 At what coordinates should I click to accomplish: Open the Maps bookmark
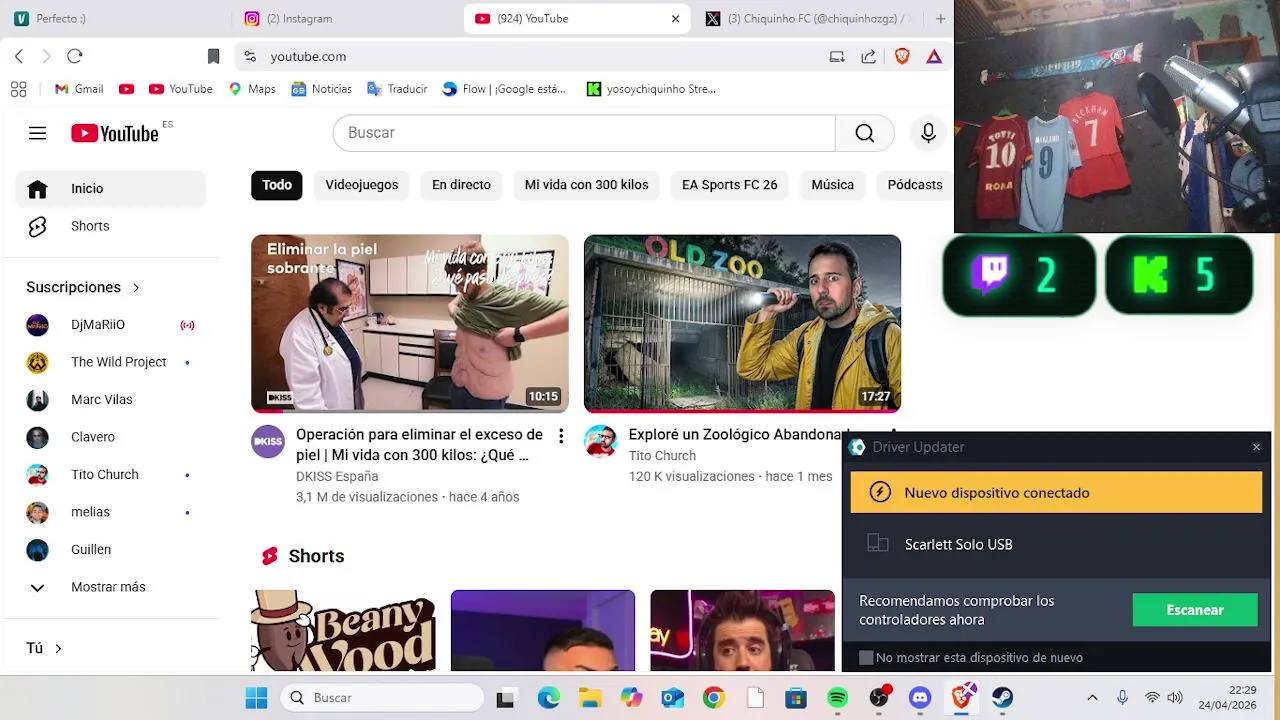[x=252, y=89]
